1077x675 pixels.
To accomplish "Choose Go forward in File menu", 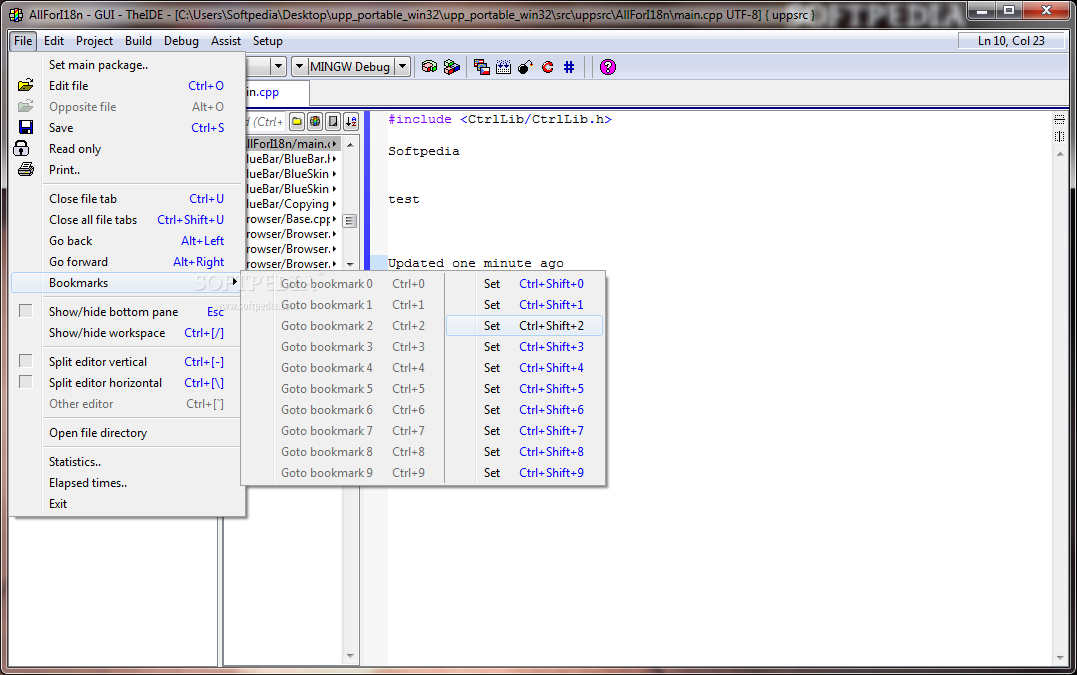I will click(x=127, y=262).
